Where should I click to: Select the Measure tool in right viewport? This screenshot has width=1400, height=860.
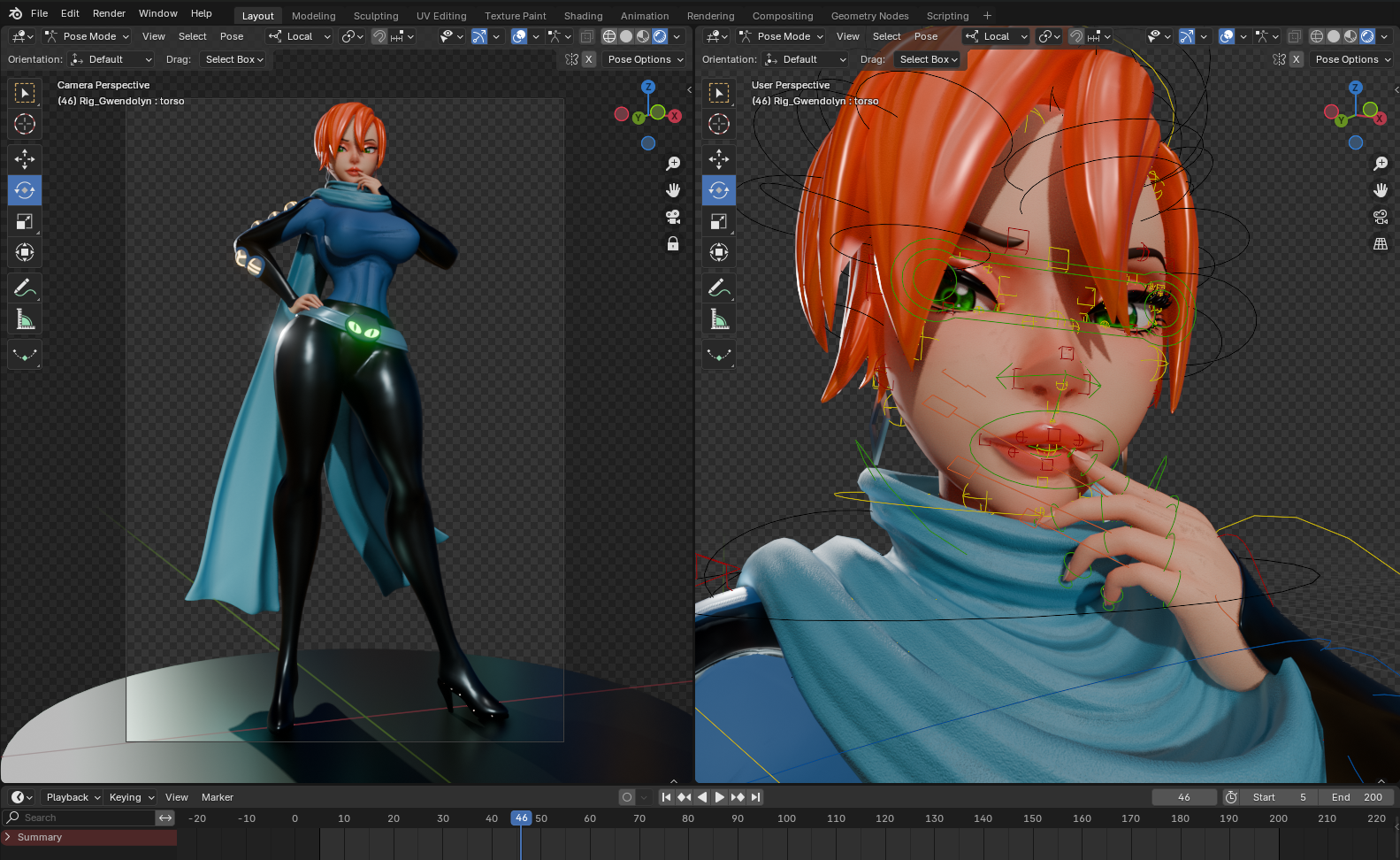(719, 319)
